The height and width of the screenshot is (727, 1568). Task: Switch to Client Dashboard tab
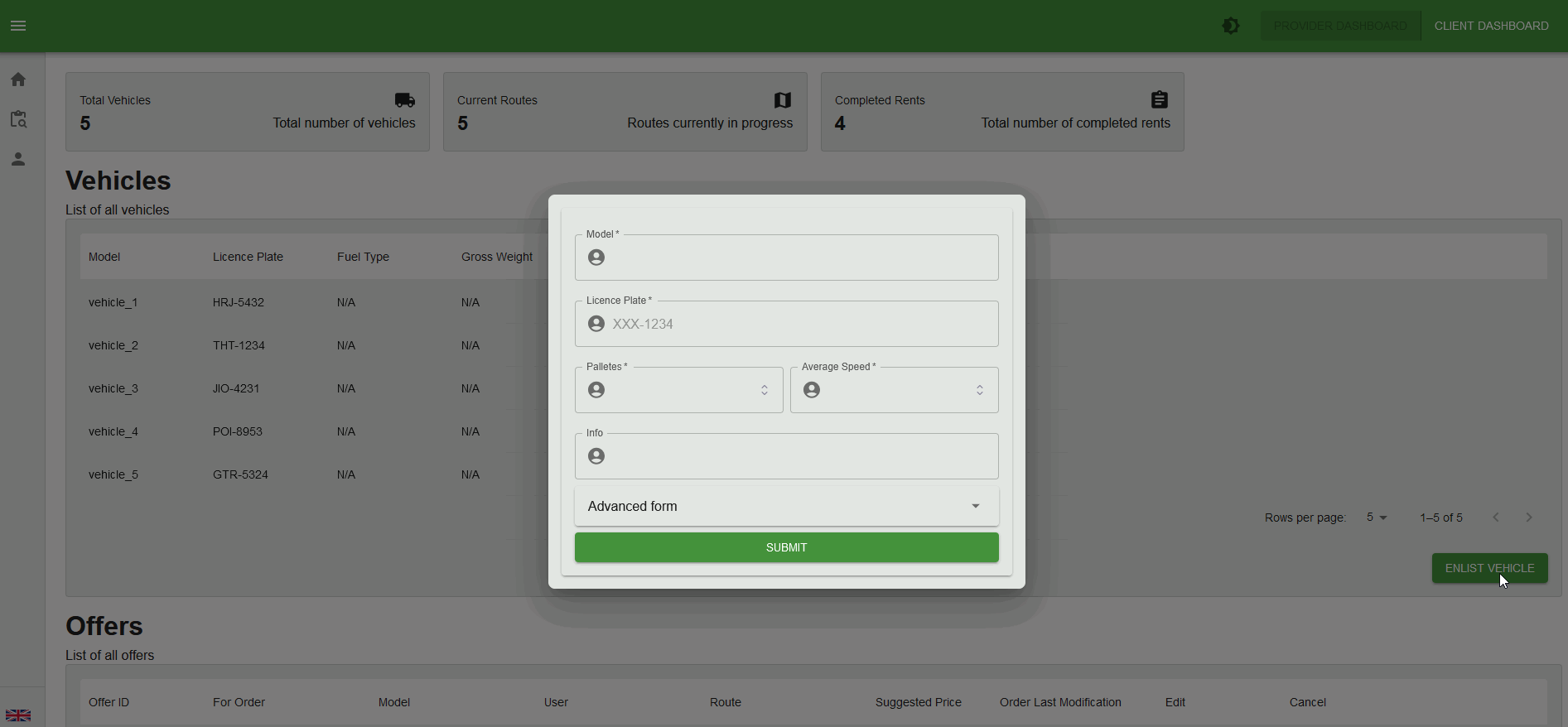tap(1491, 26)
